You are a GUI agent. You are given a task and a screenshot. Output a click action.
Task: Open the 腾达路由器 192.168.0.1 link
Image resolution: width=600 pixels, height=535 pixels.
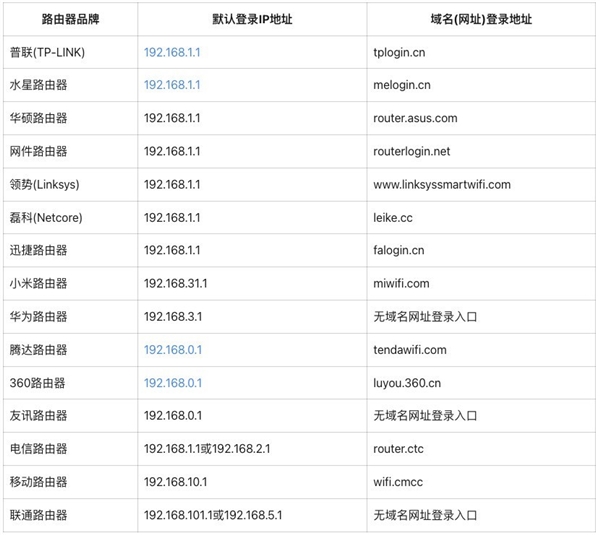click(172, 350)
